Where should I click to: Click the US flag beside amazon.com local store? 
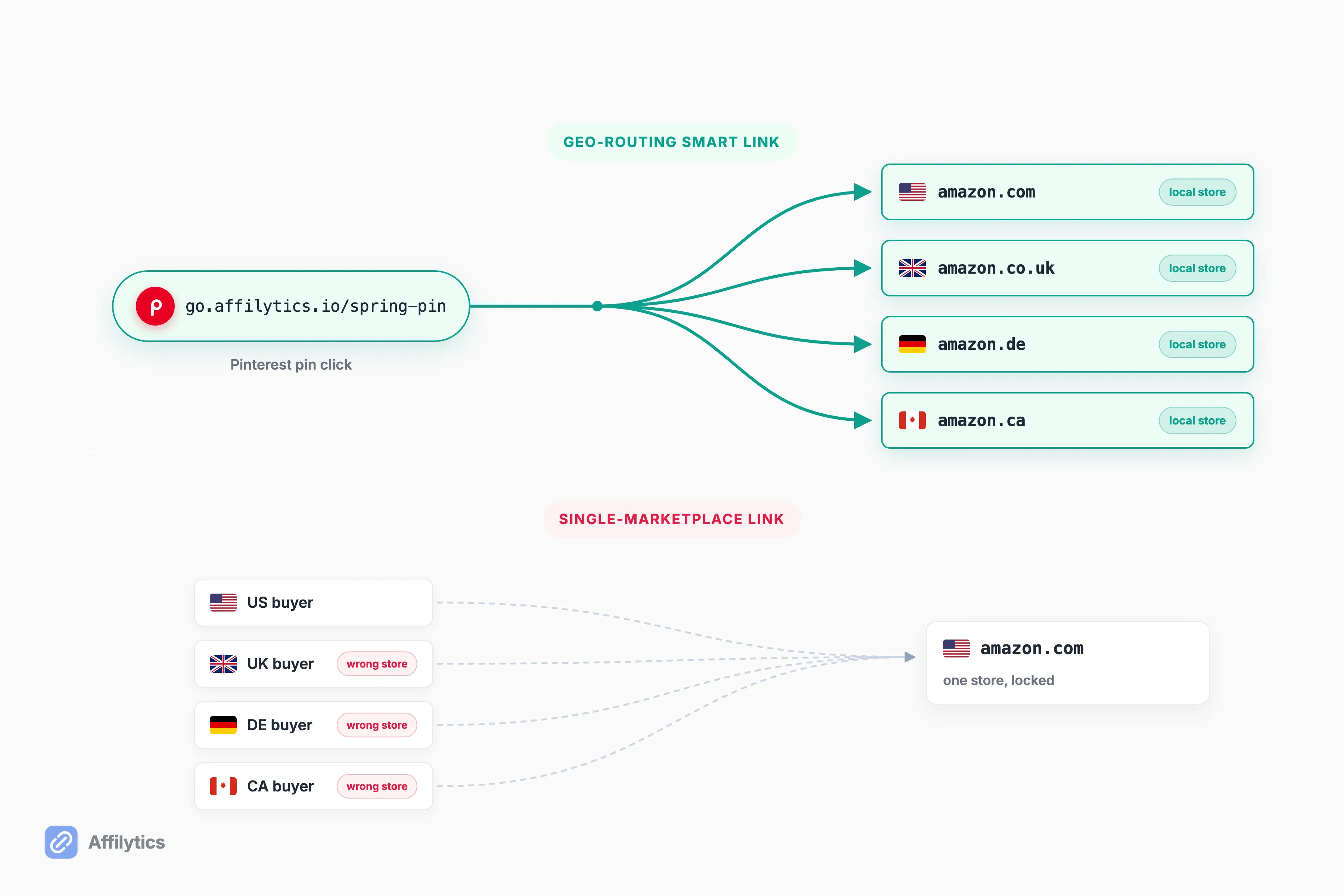click(x=912, y=192)
